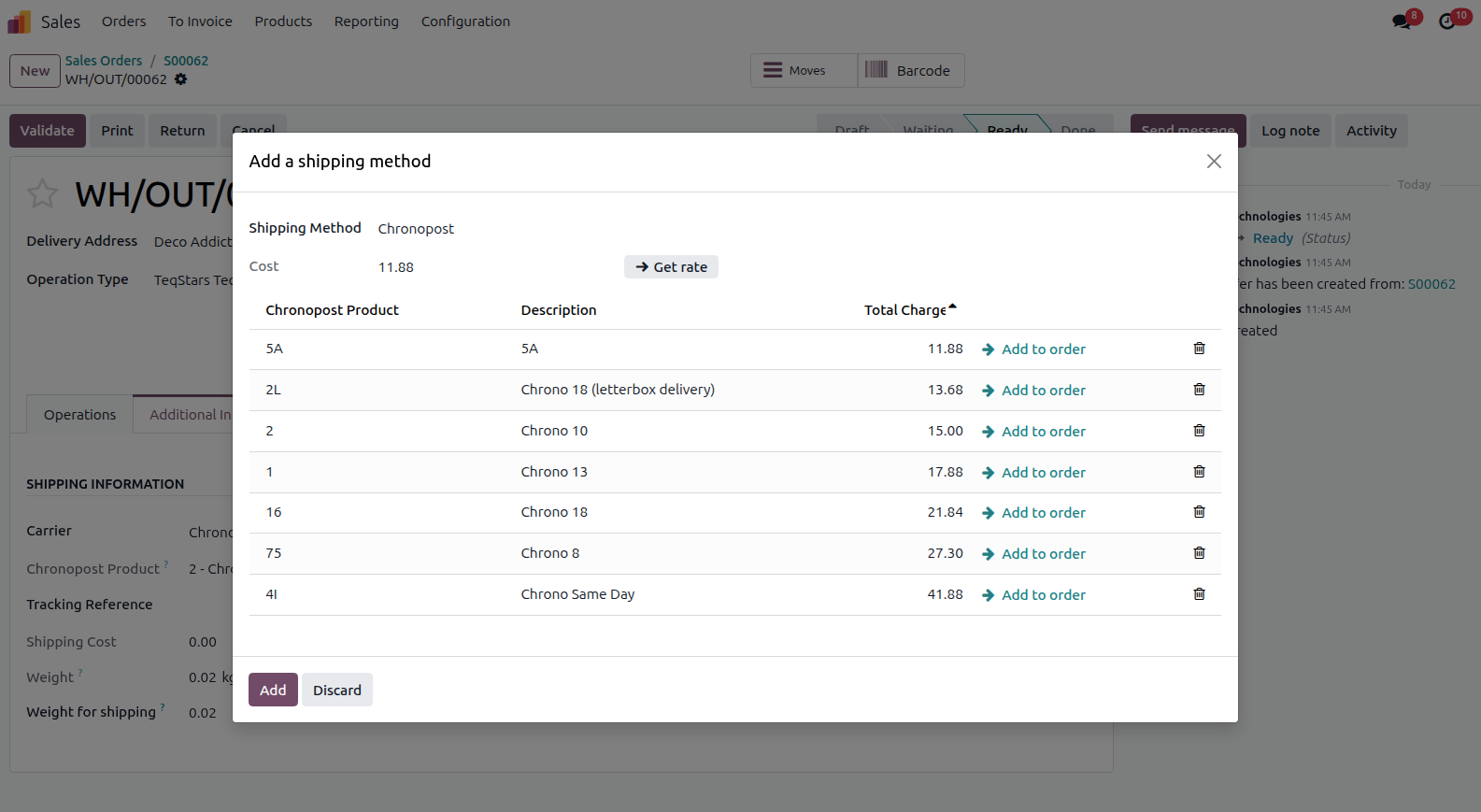
Task: Add Chrono 13 rate to order
Action: click(x=1033, y=473)
